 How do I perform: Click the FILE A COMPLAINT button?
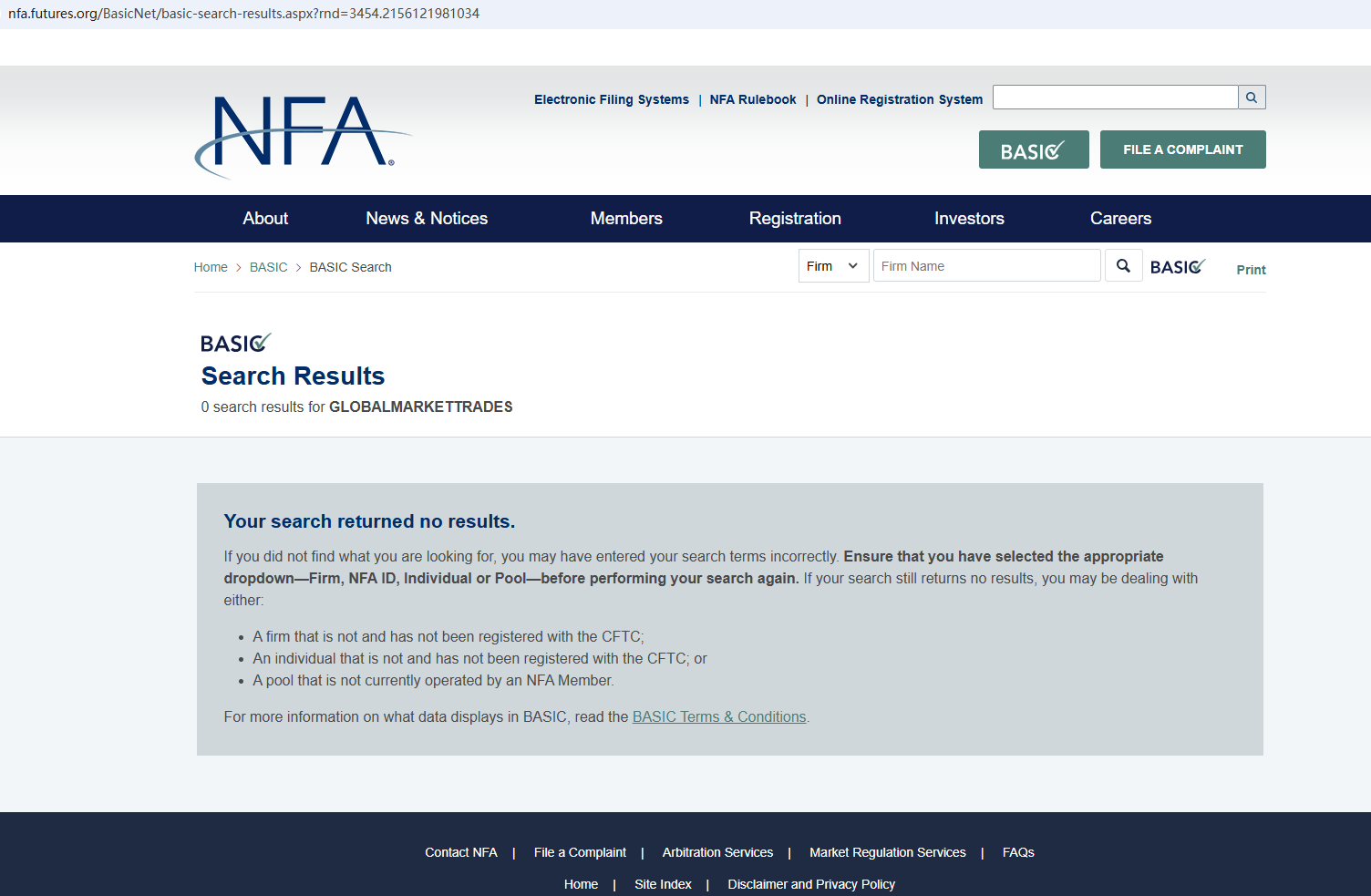coord(1182,149)
